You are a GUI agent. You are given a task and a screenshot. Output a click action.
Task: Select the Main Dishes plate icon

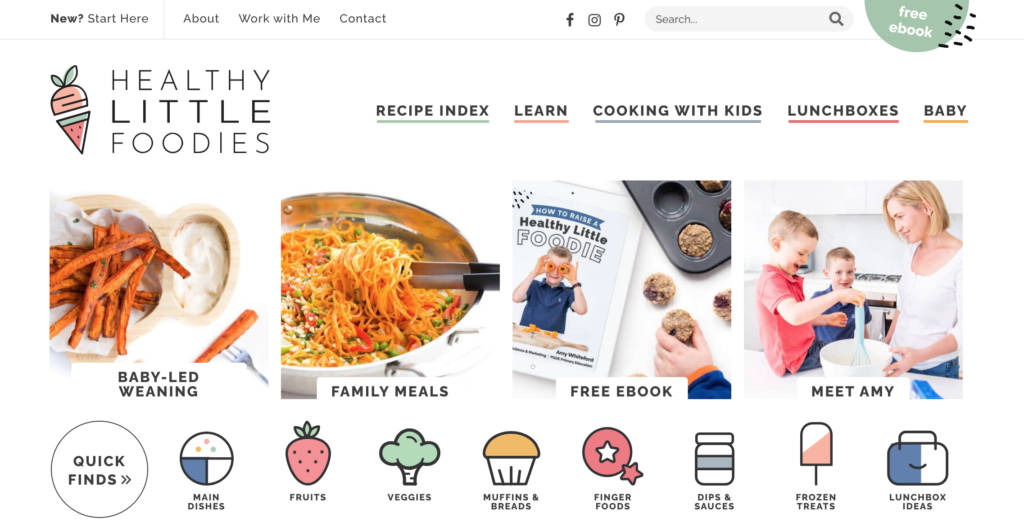[x=206, y=459]
